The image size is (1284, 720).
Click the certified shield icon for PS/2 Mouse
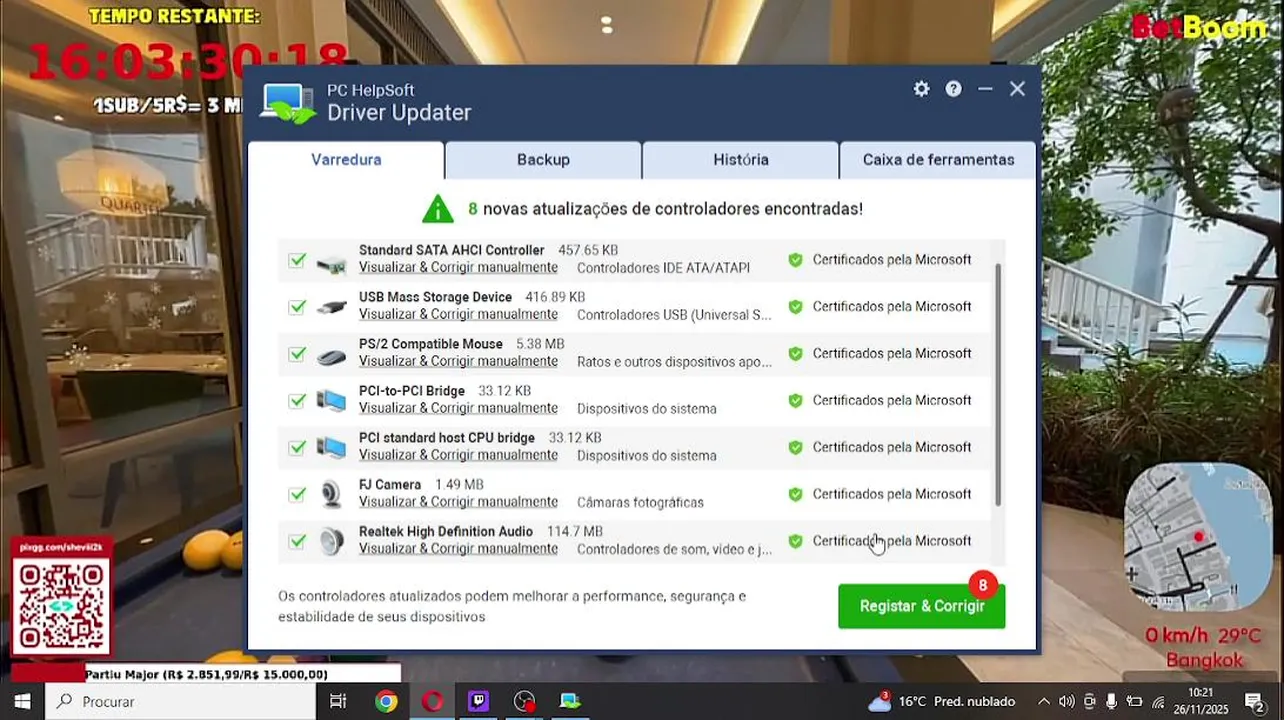[795, 354]
